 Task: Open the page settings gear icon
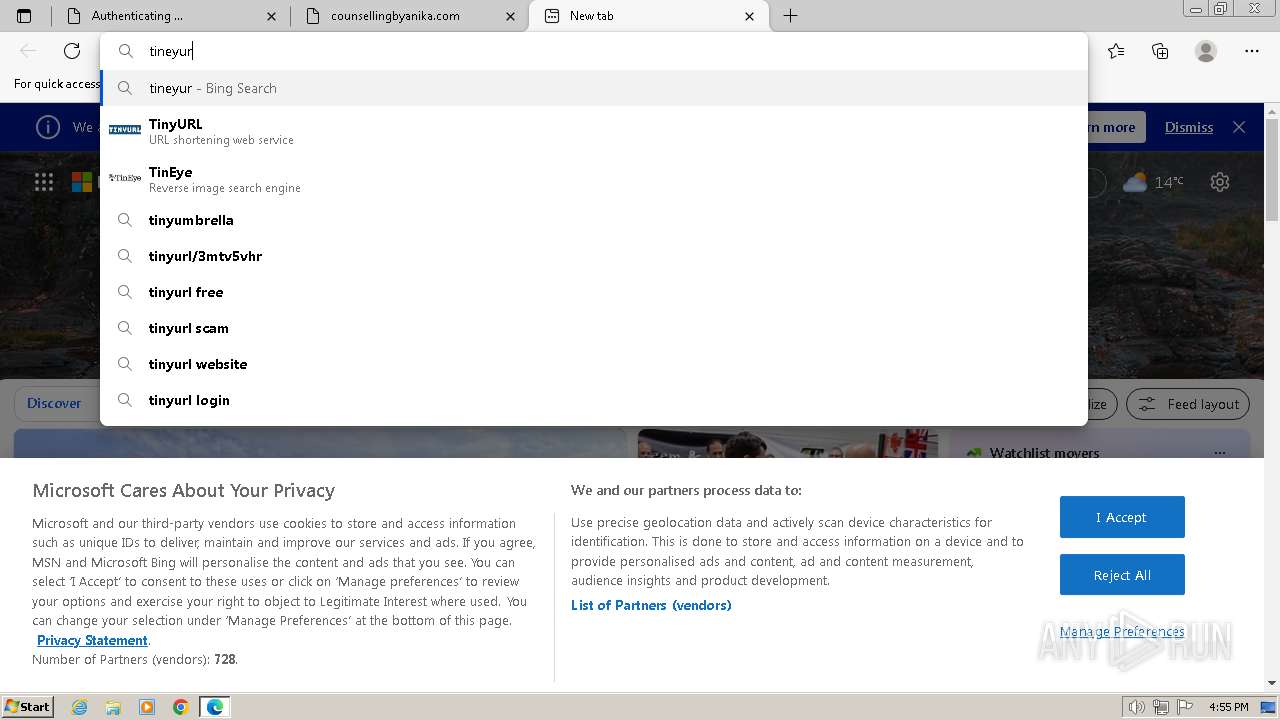pyautogui.click(x=1220, y=182)
